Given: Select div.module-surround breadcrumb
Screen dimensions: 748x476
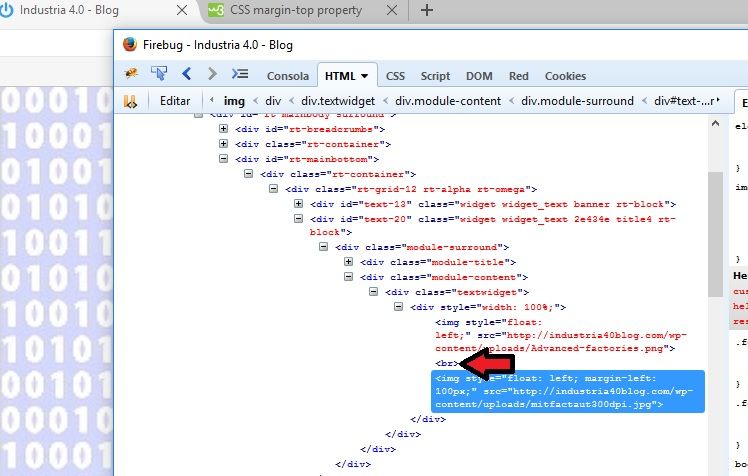Looking at the screenshot, I should pyautogui.click(x=577, y=101).
